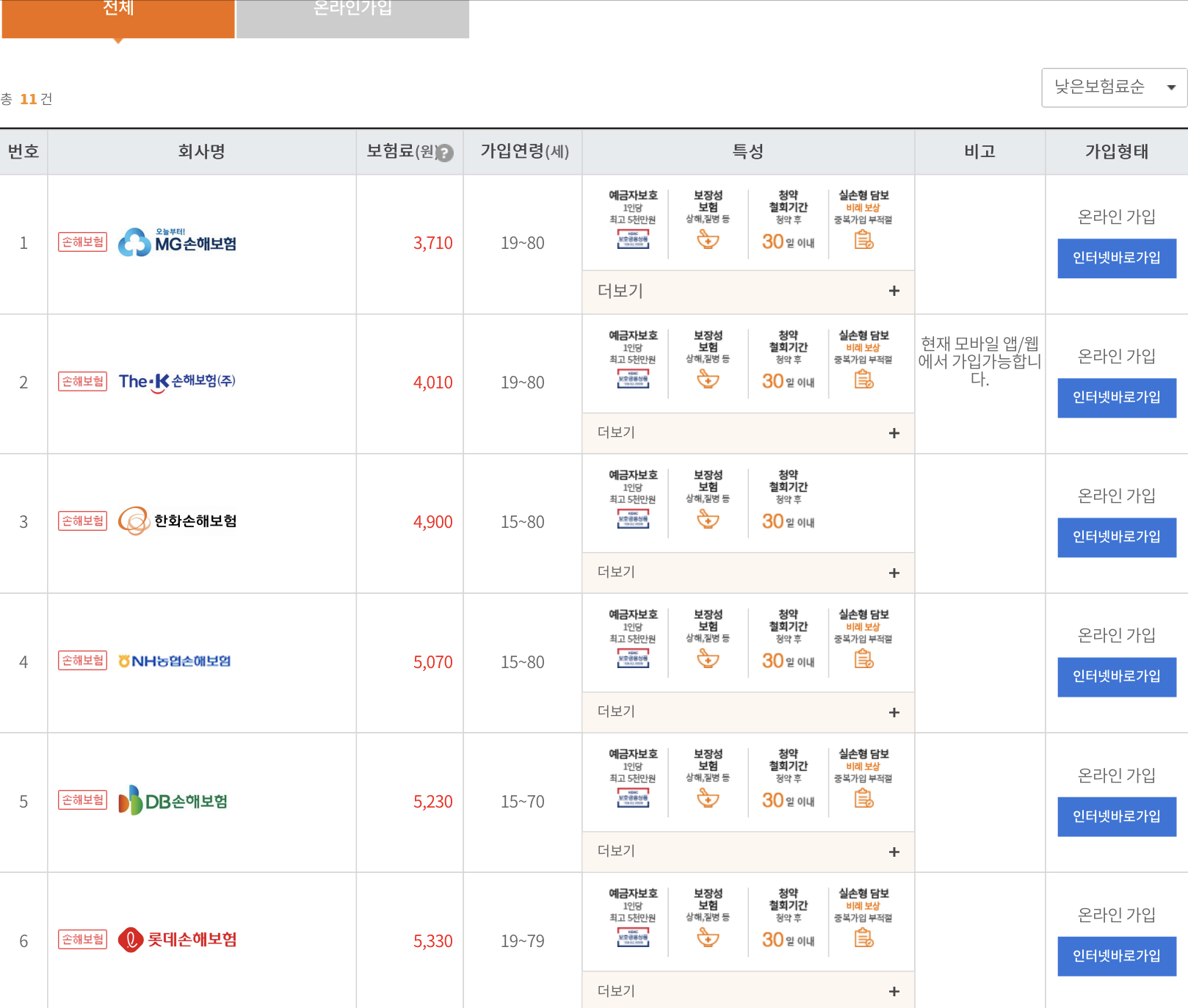Click 인터넷바로가입 for DB손해보험
This screenshot has width=1188, height=1008.
pyautogui.click(x=1117, y=816)
